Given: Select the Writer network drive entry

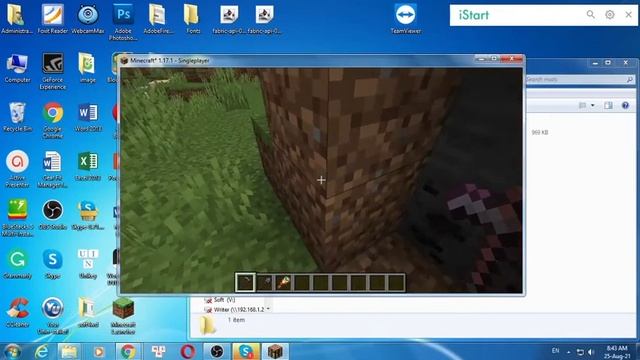Looking at the screenshot, I should tap(234, 309).
